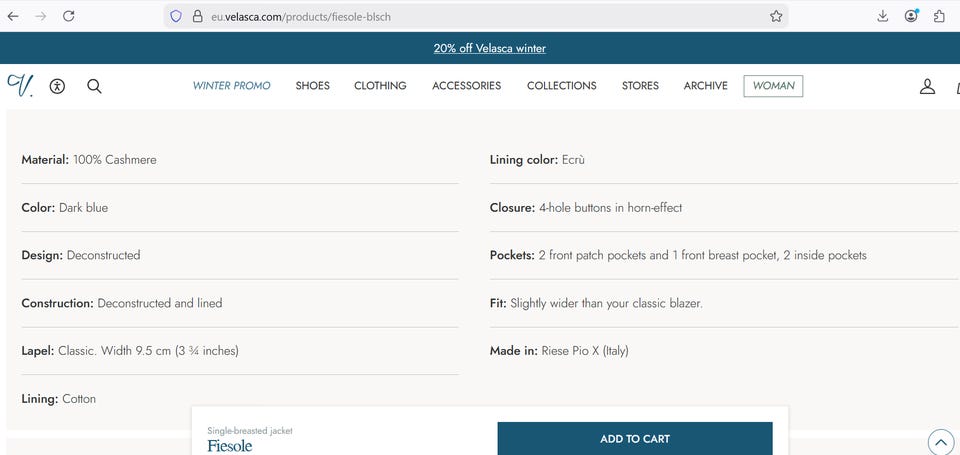Screen dimensions: 960x455
Task: Open the SHOES menu
Action: [x=312, y=86]
